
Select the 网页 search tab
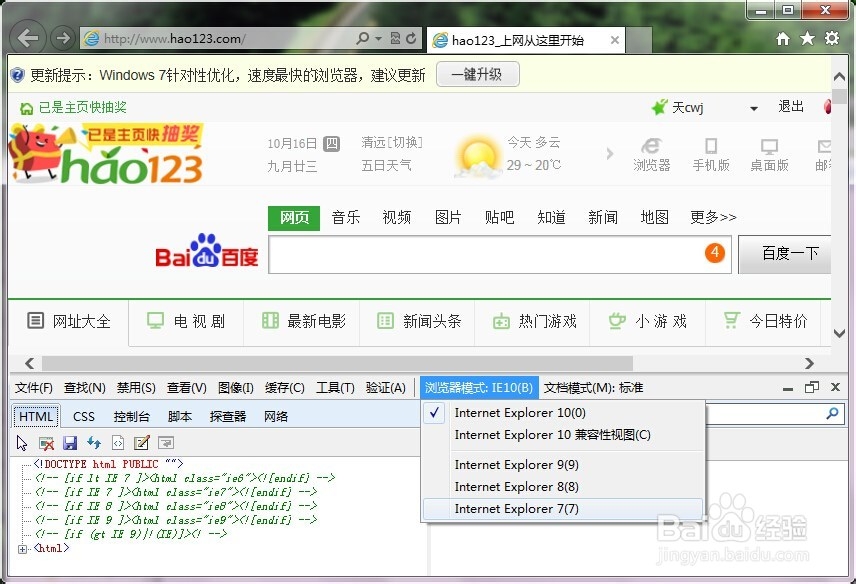coord(294,218)
